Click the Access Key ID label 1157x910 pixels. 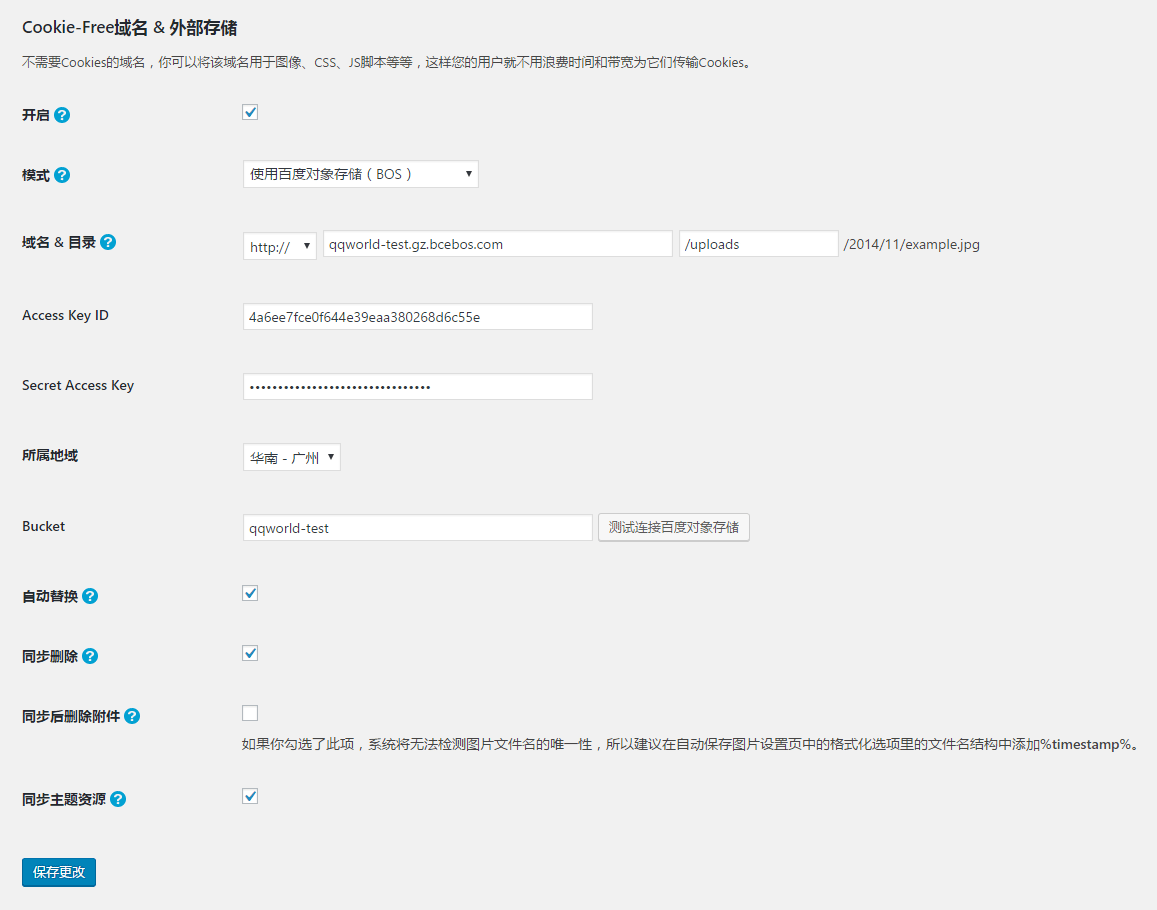point(65,315)
